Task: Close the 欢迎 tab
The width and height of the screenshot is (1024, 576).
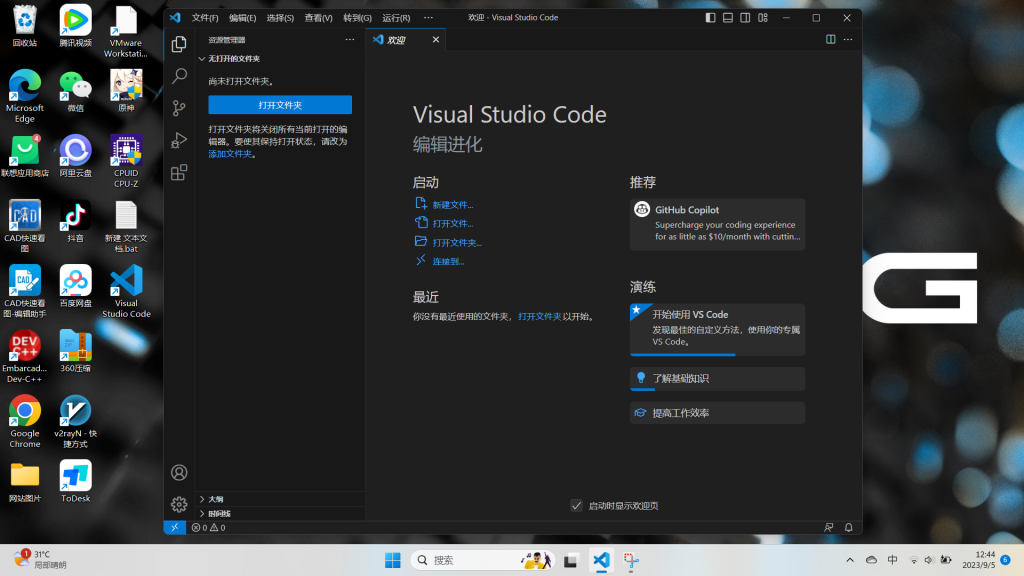Action: pyautogui.click(x=436, y=40)
